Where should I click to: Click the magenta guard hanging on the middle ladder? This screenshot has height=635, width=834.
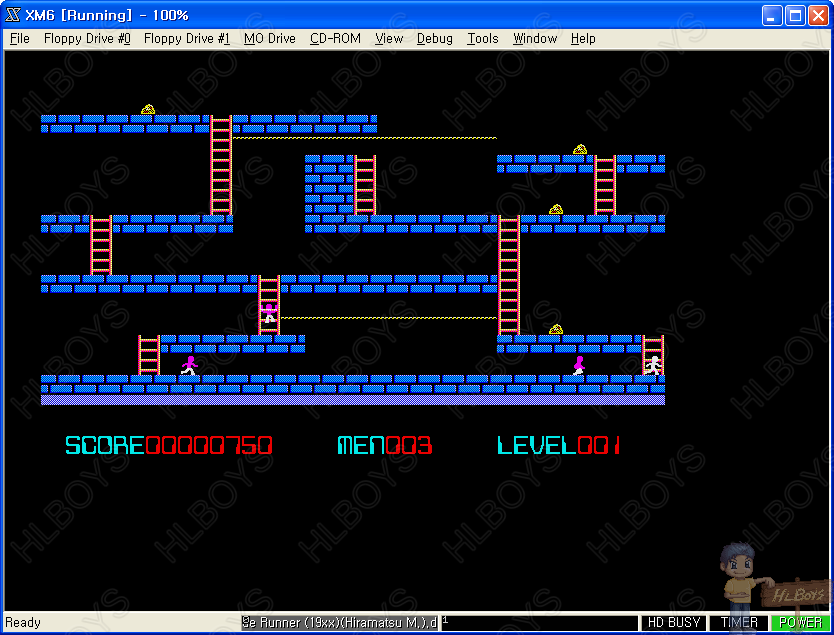[269, 313]
